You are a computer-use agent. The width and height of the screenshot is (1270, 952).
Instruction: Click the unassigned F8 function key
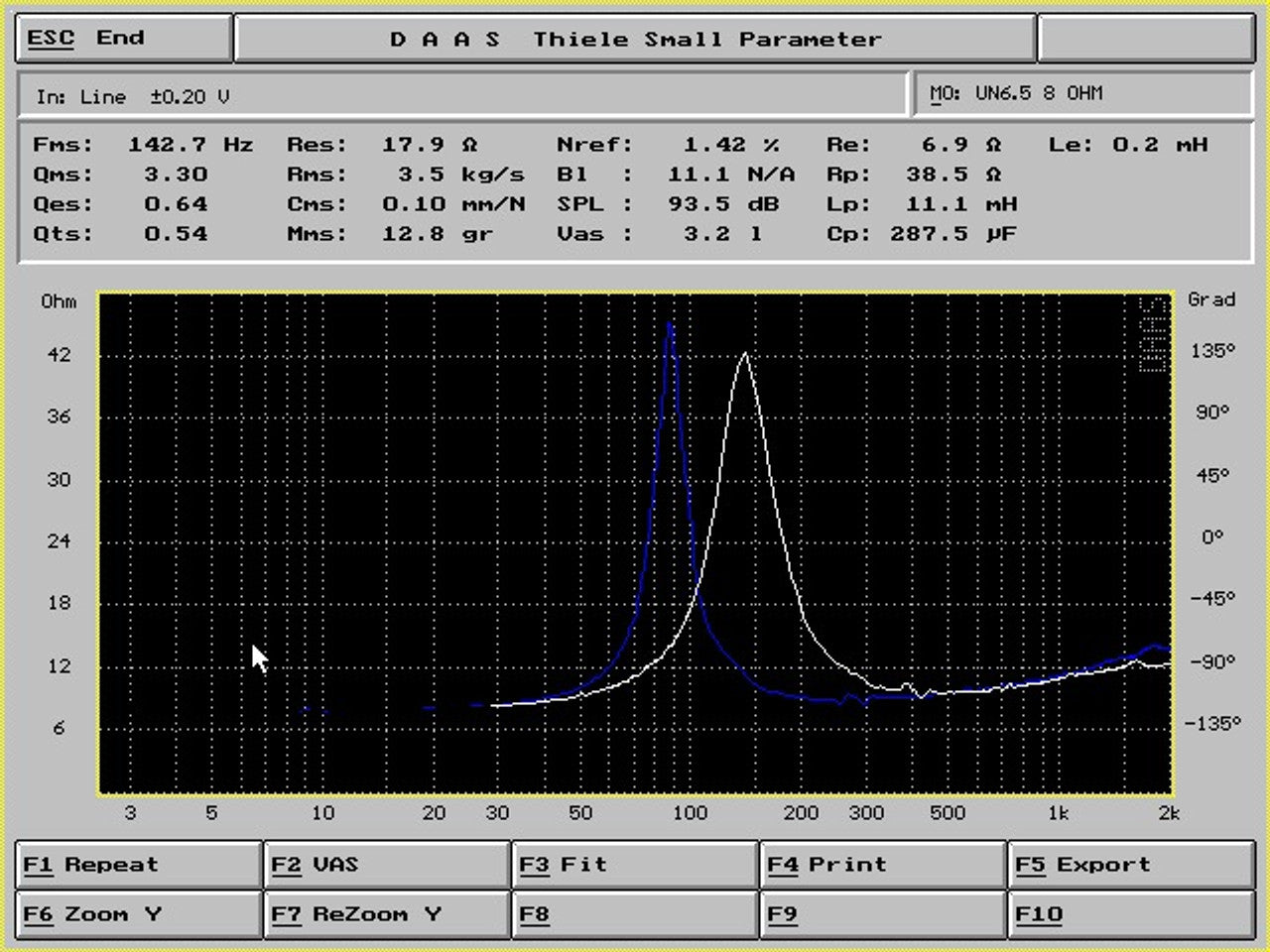(634, 913)
